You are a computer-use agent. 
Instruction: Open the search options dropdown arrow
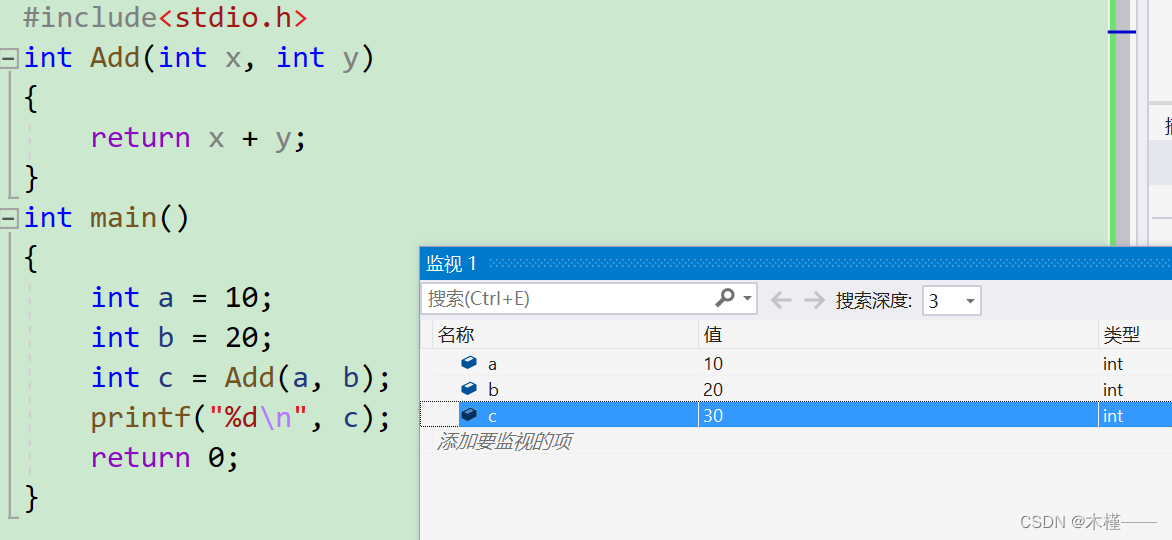(747, 299)
